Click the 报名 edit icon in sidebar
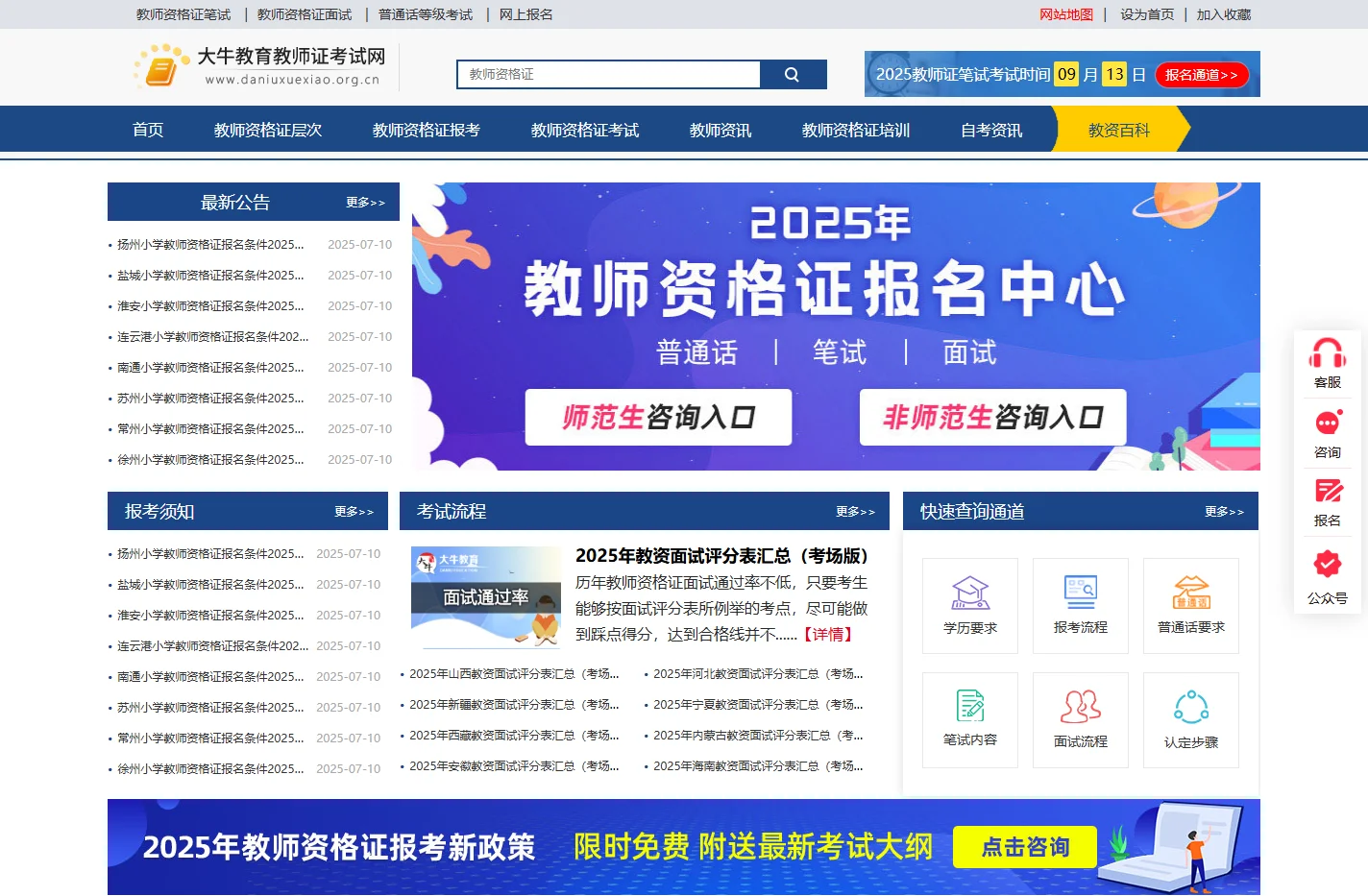The height and width of the screenshot is (896, 1368). (1327, 492)
